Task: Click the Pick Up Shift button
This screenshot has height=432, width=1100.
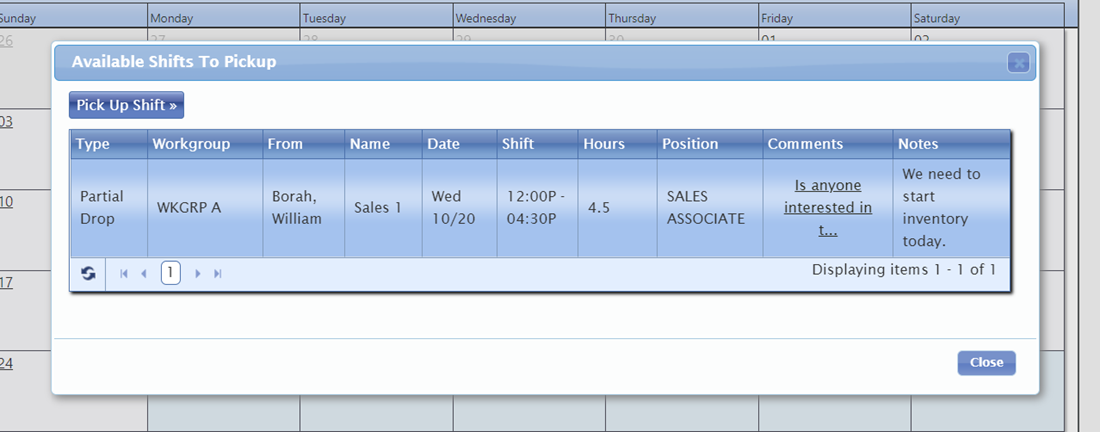Action: (126, 105)
